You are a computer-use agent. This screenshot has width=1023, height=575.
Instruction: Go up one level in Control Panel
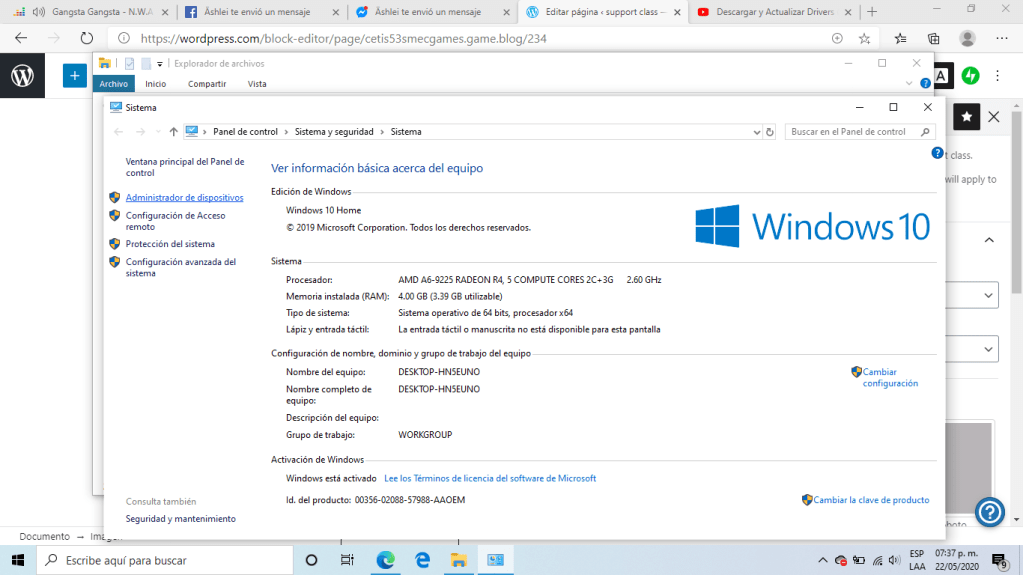[173, 132]
